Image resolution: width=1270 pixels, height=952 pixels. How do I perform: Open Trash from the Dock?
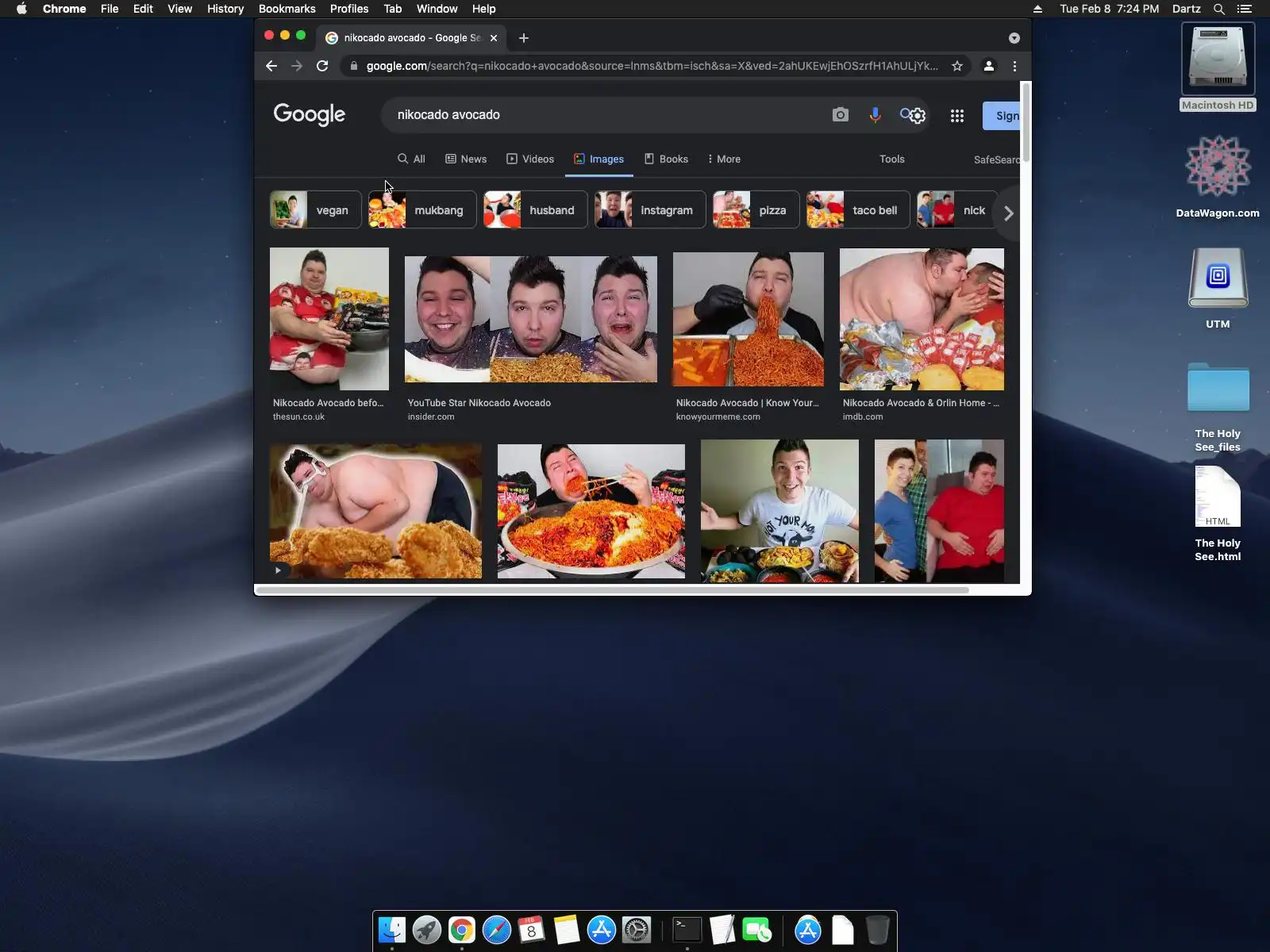coord(878,930)
